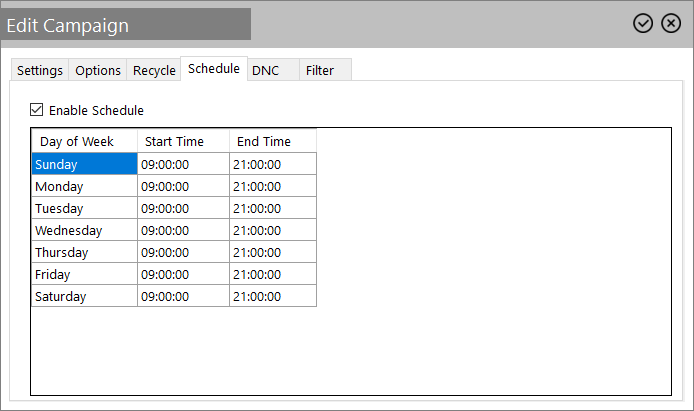
Task: Select the Sunday row cell
Action: (84, 164)
